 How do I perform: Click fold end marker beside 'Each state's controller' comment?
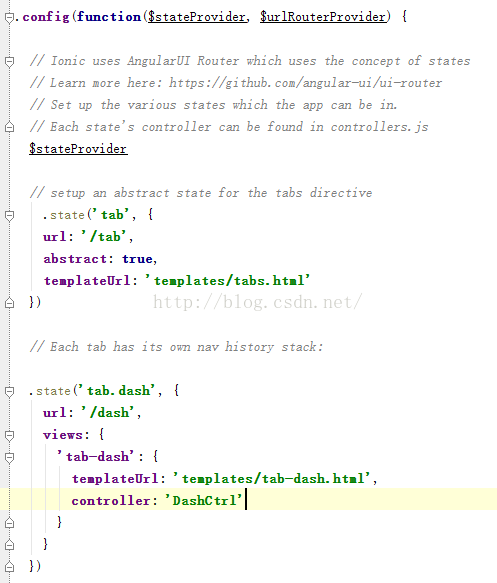[x=9, y=127]
